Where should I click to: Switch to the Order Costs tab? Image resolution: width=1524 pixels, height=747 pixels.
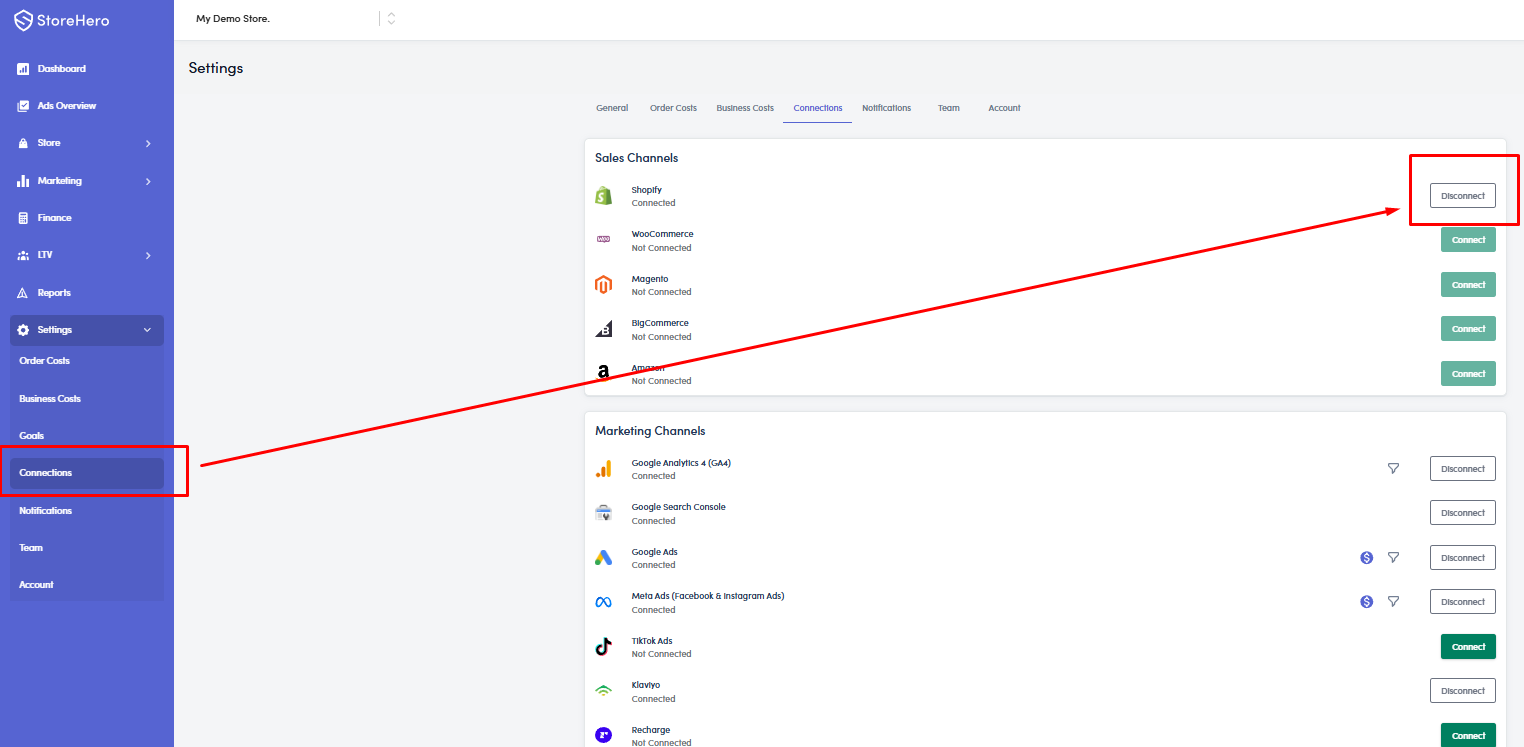pyautogui.click(x=673, y=108)
